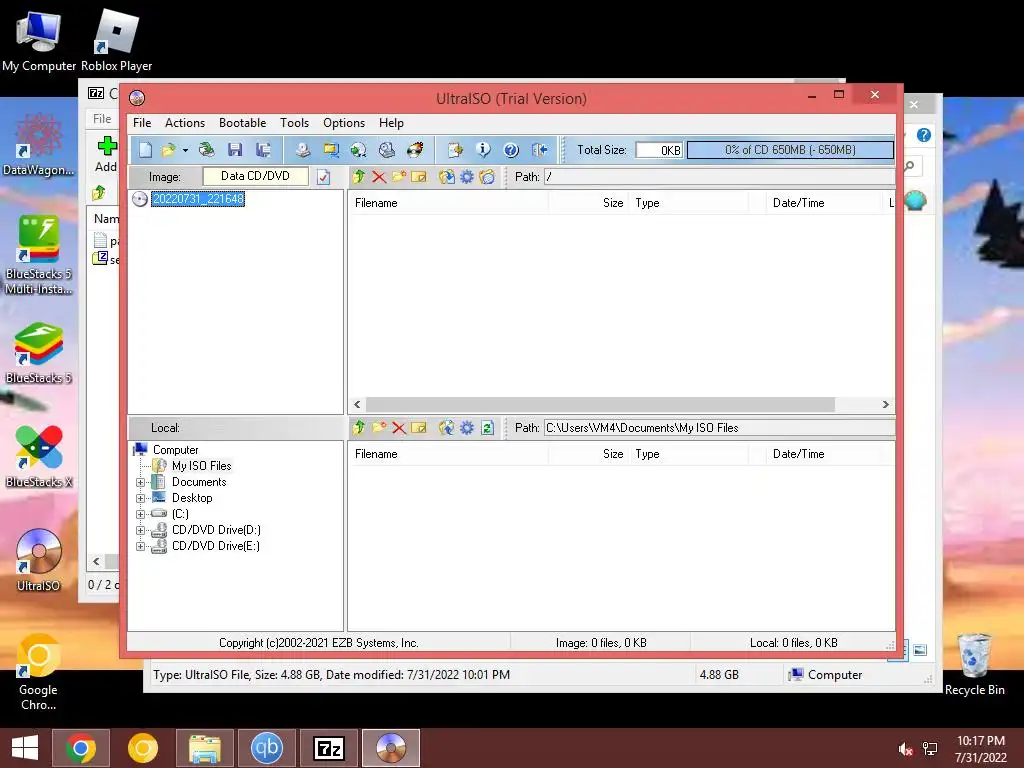Open an image file with the Open toolbar icon
The image size is (1024, 768).
pyautogui.click(x=169, y=150)
